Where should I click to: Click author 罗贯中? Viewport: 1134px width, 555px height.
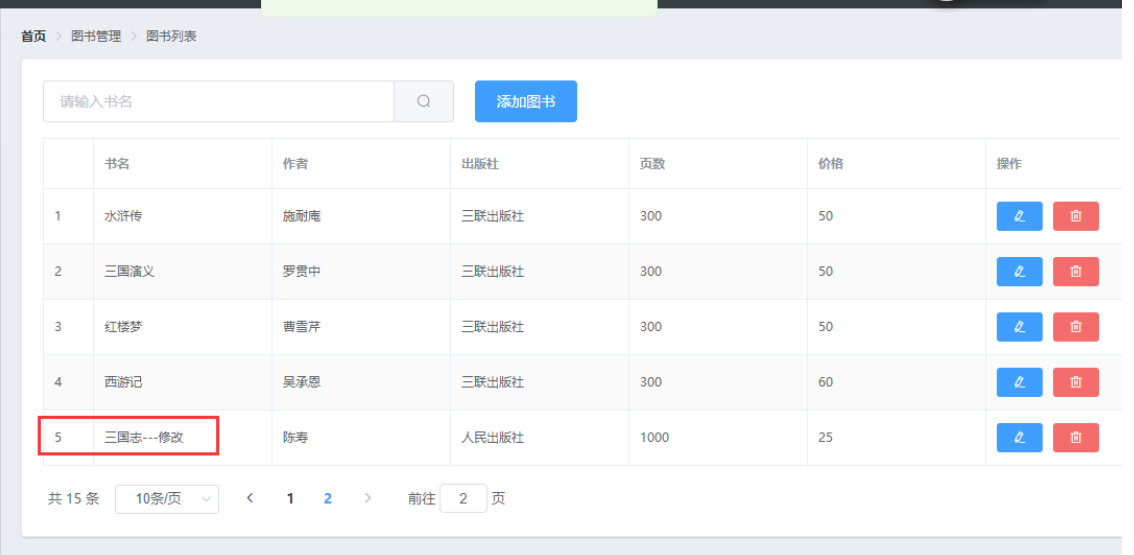pos(302,271)
